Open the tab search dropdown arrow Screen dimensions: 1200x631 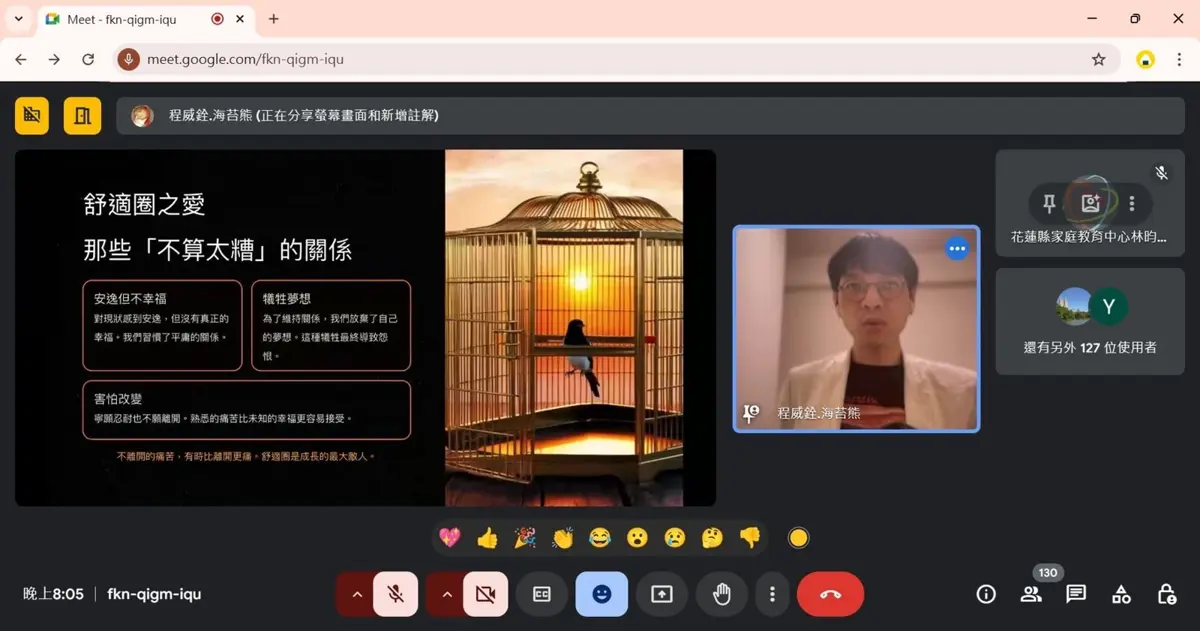point(18,19)
